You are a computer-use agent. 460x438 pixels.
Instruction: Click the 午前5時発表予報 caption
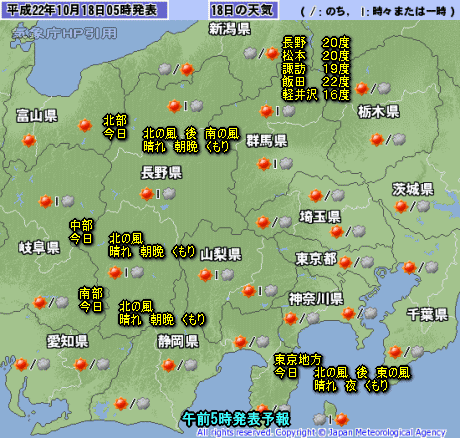click(236, 419)
